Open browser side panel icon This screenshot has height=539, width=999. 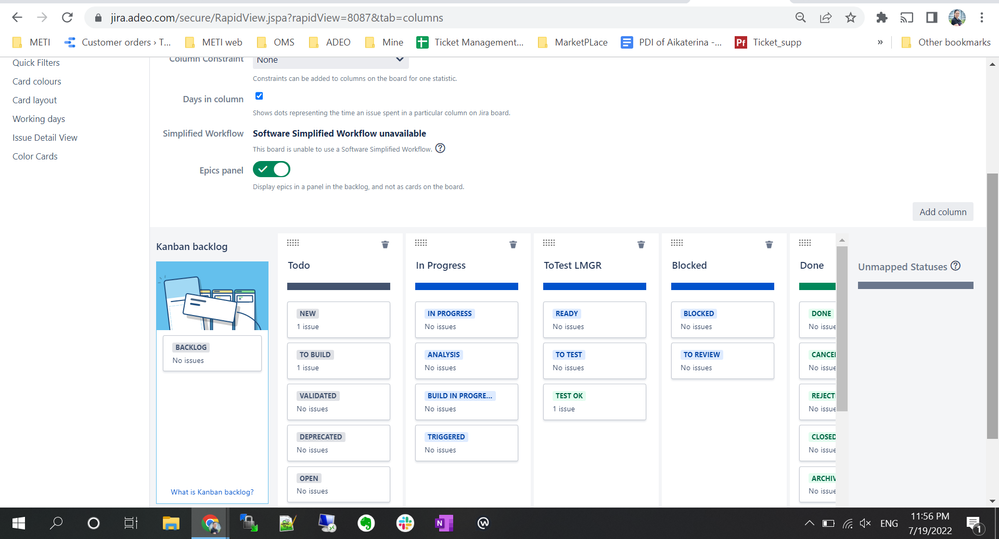tap(931, 18)
